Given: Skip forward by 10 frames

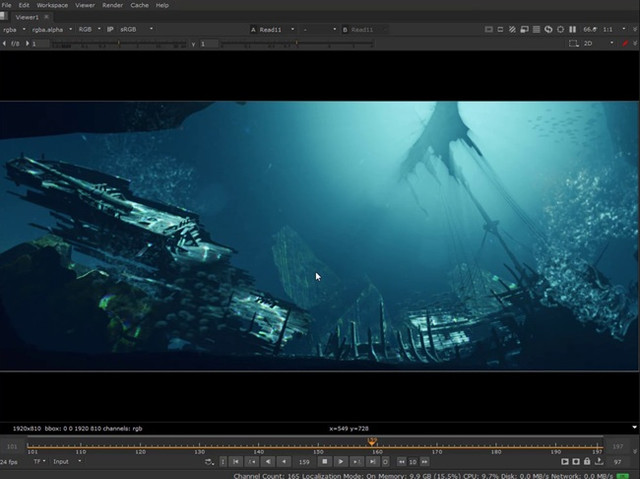Looking at the screenshot, I should pos(424,462).
